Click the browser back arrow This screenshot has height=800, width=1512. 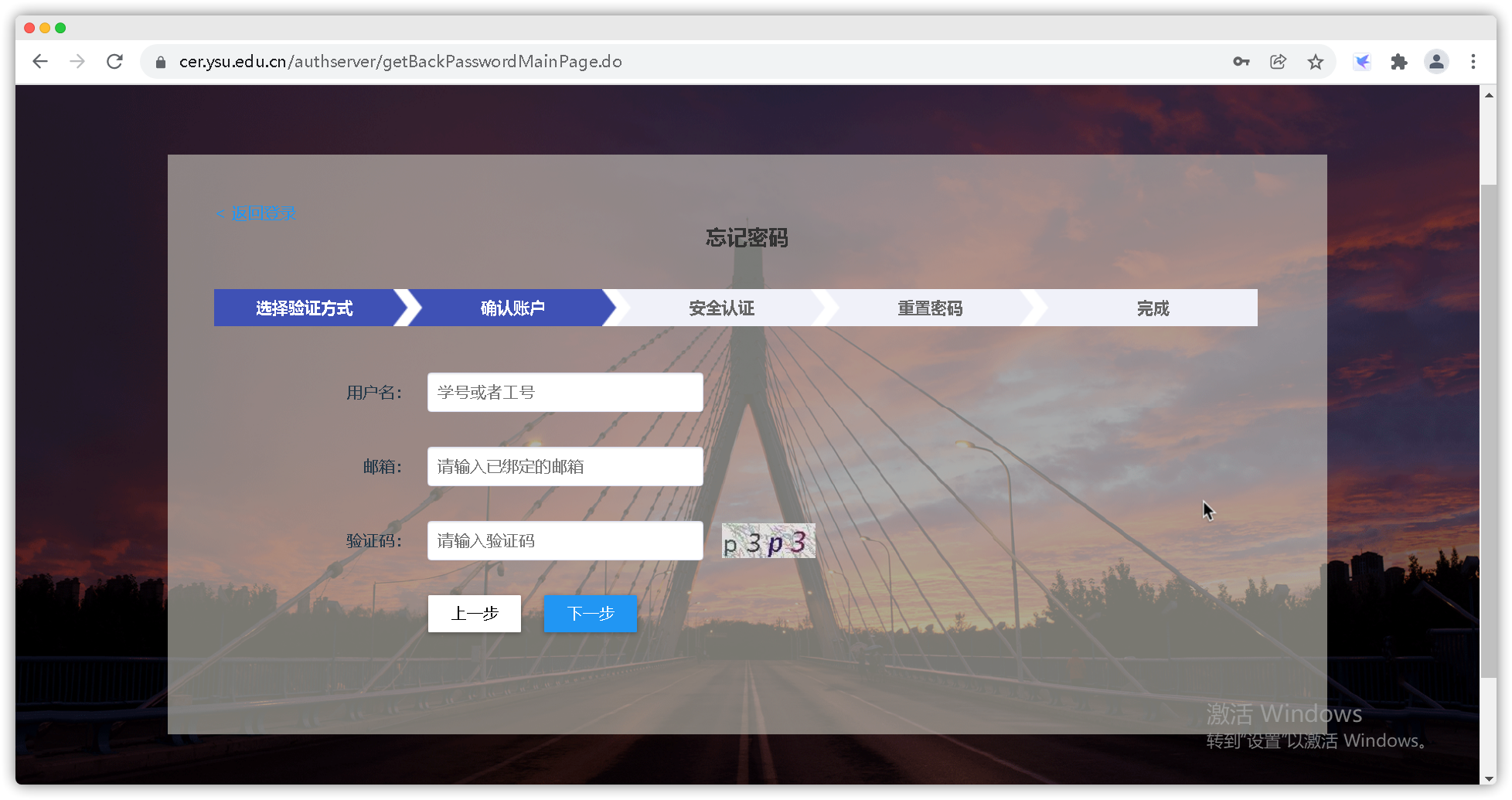tap(40, 62)
